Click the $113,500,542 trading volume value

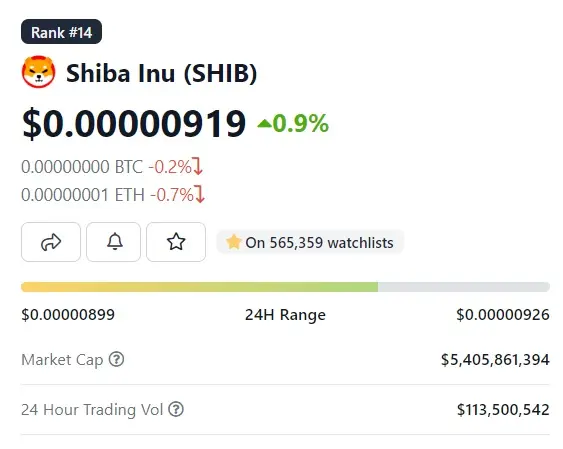pyautogui.click(x=503, y=410)
